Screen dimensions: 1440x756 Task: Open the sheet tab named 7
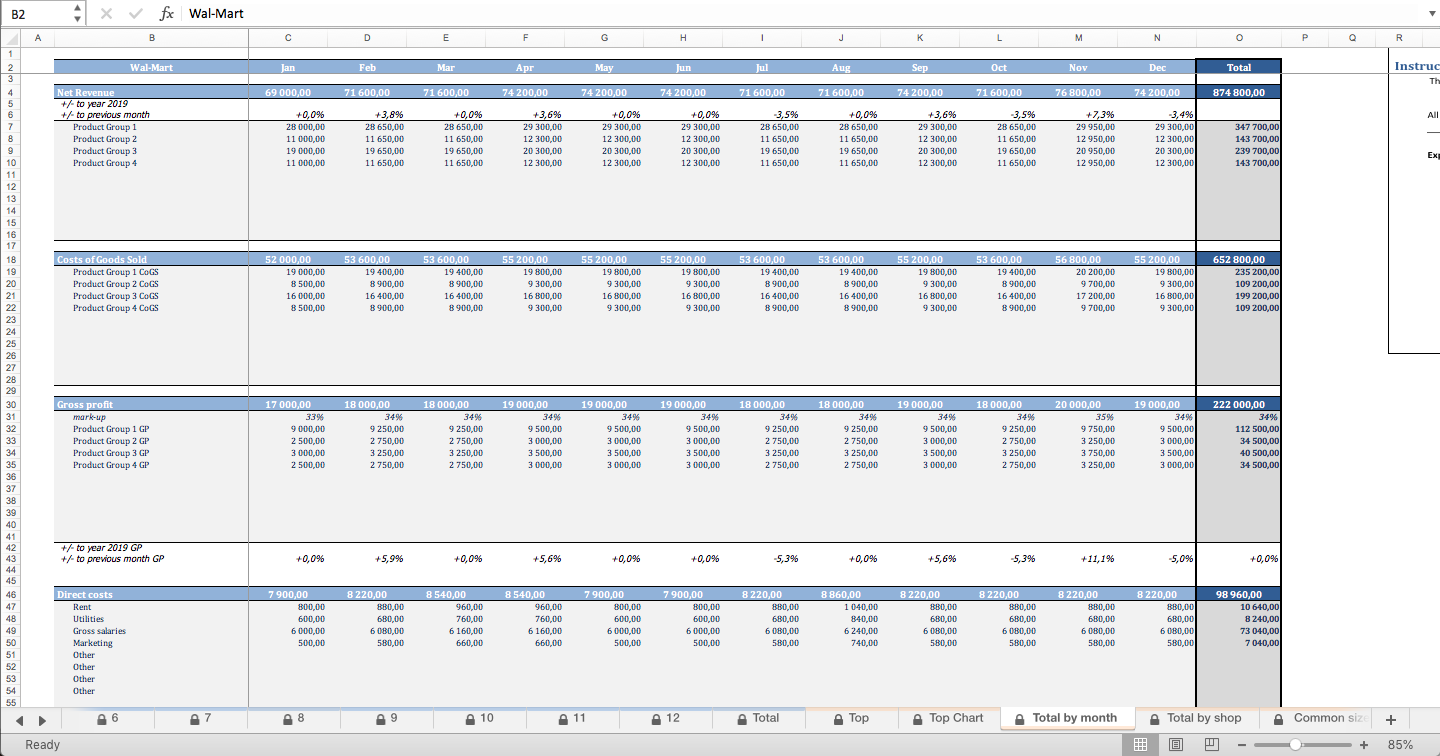[200, 718]
